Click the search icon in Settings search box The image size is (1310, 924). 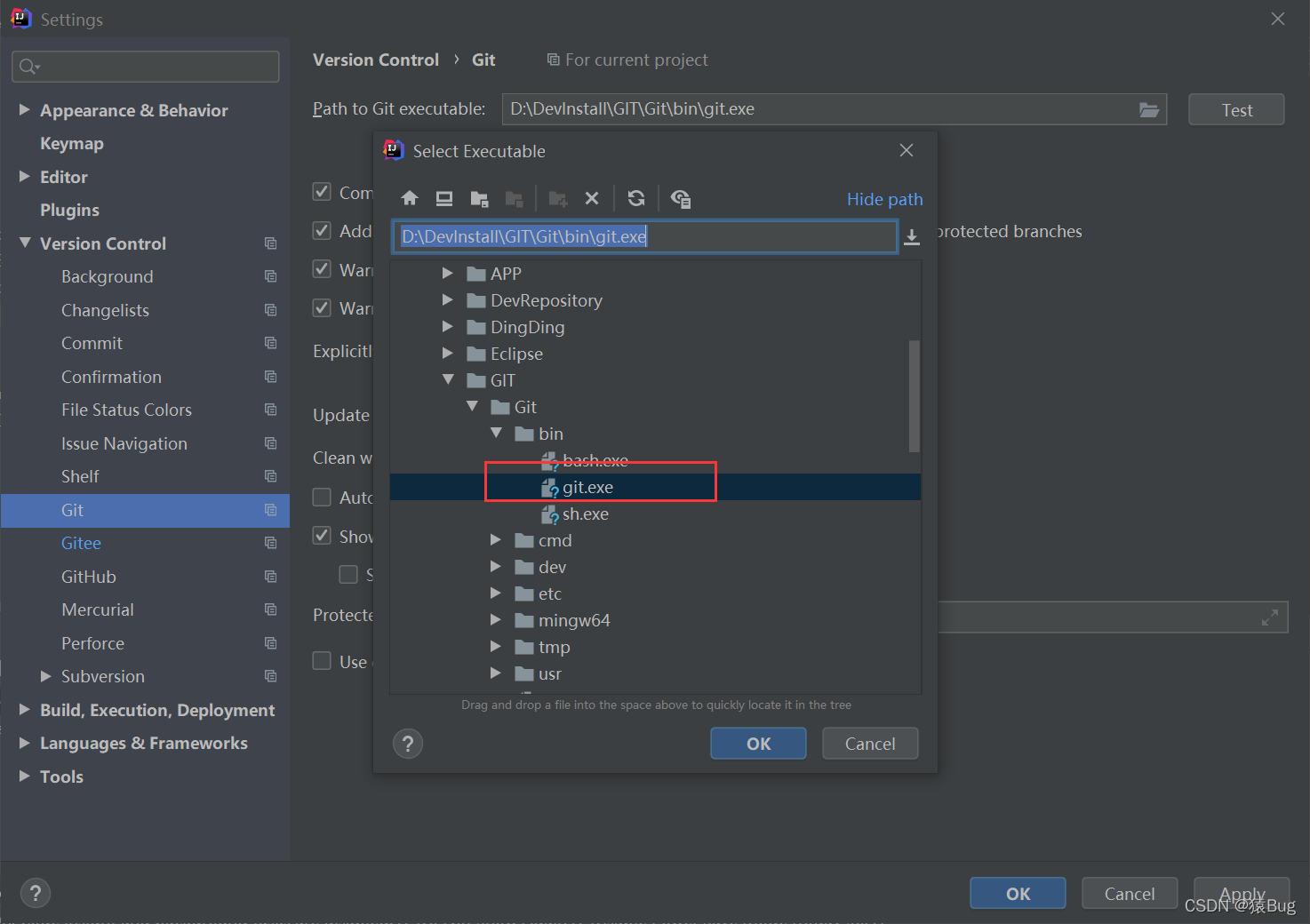(x=28, y=67)
